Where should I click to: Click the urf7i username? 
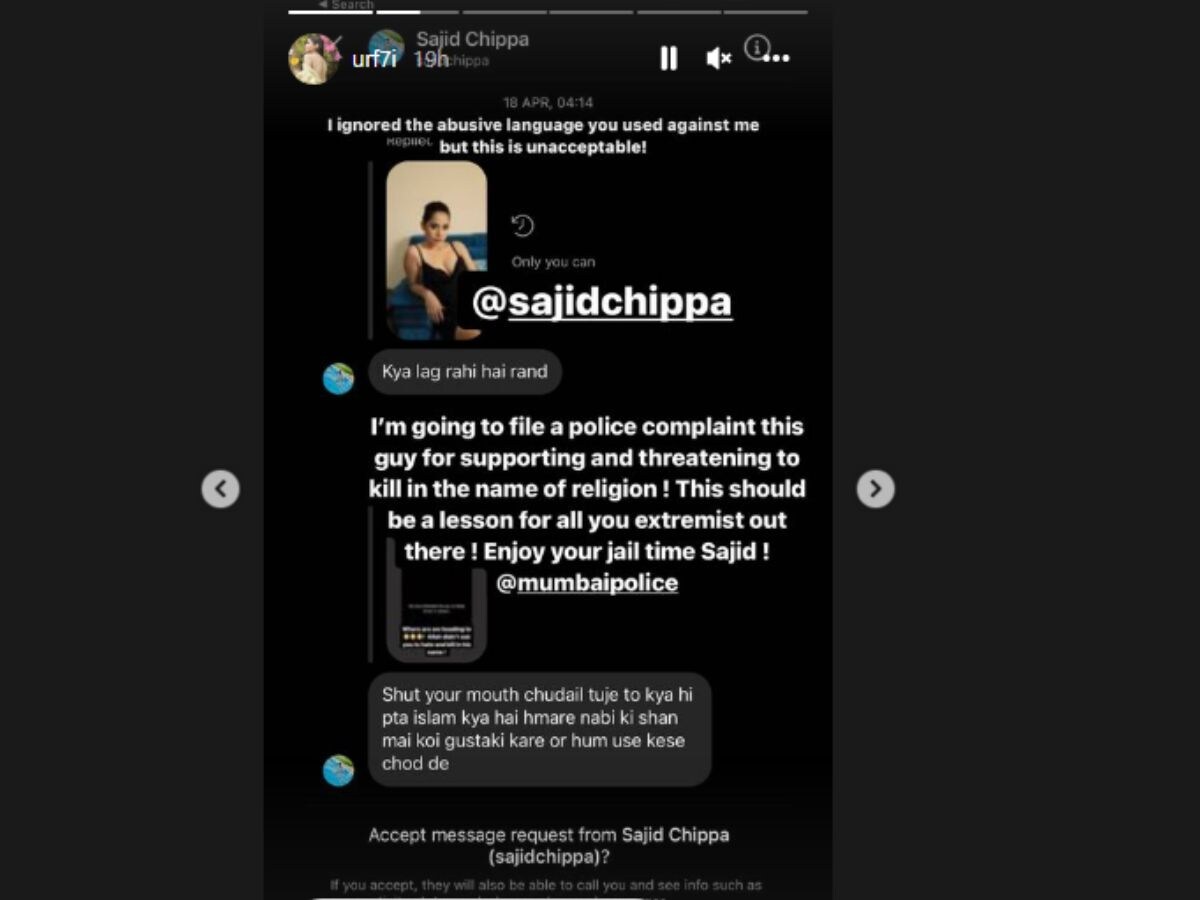click(x=374, y=59)
